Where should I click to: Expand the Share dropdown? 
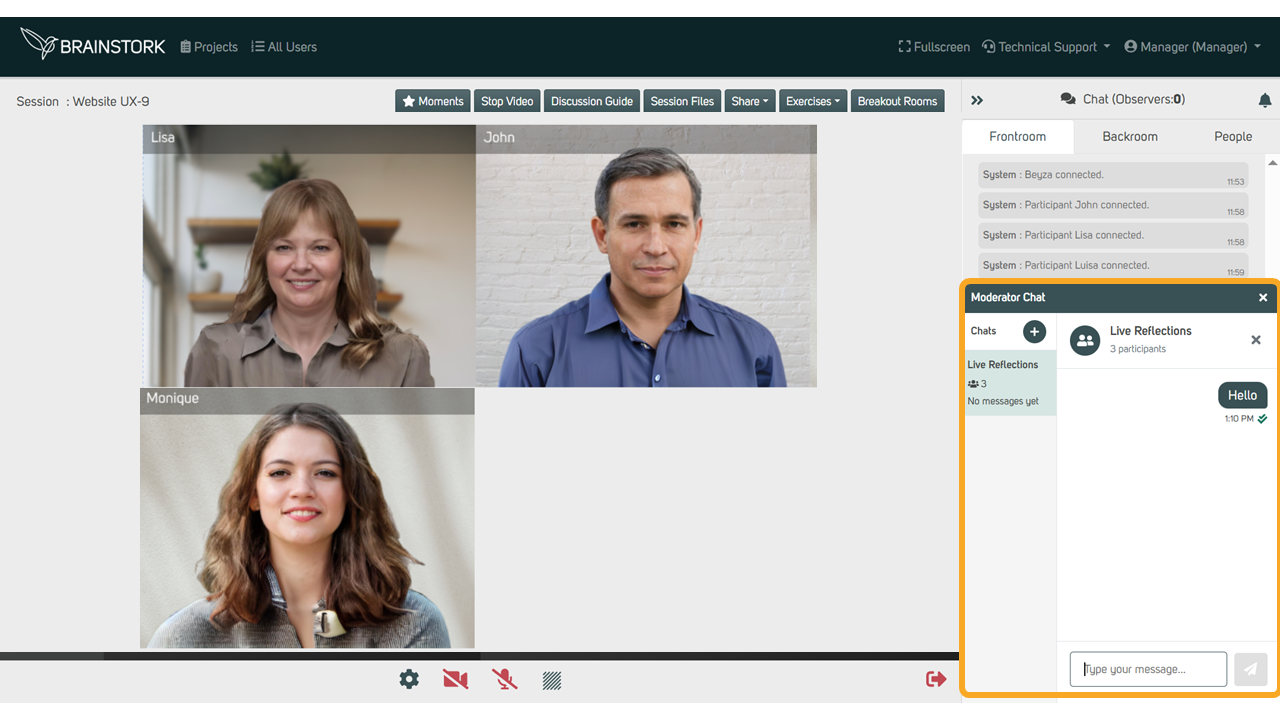(750, 101)
